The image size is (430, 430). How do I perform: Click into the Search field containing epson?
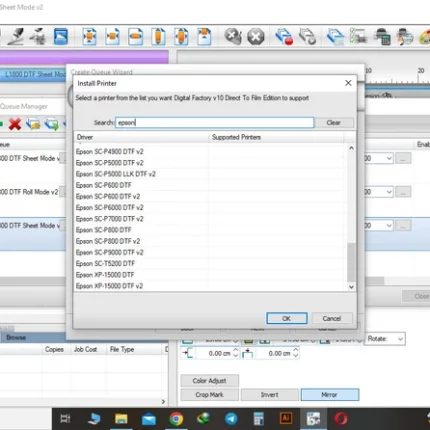(x=214, y=123)
